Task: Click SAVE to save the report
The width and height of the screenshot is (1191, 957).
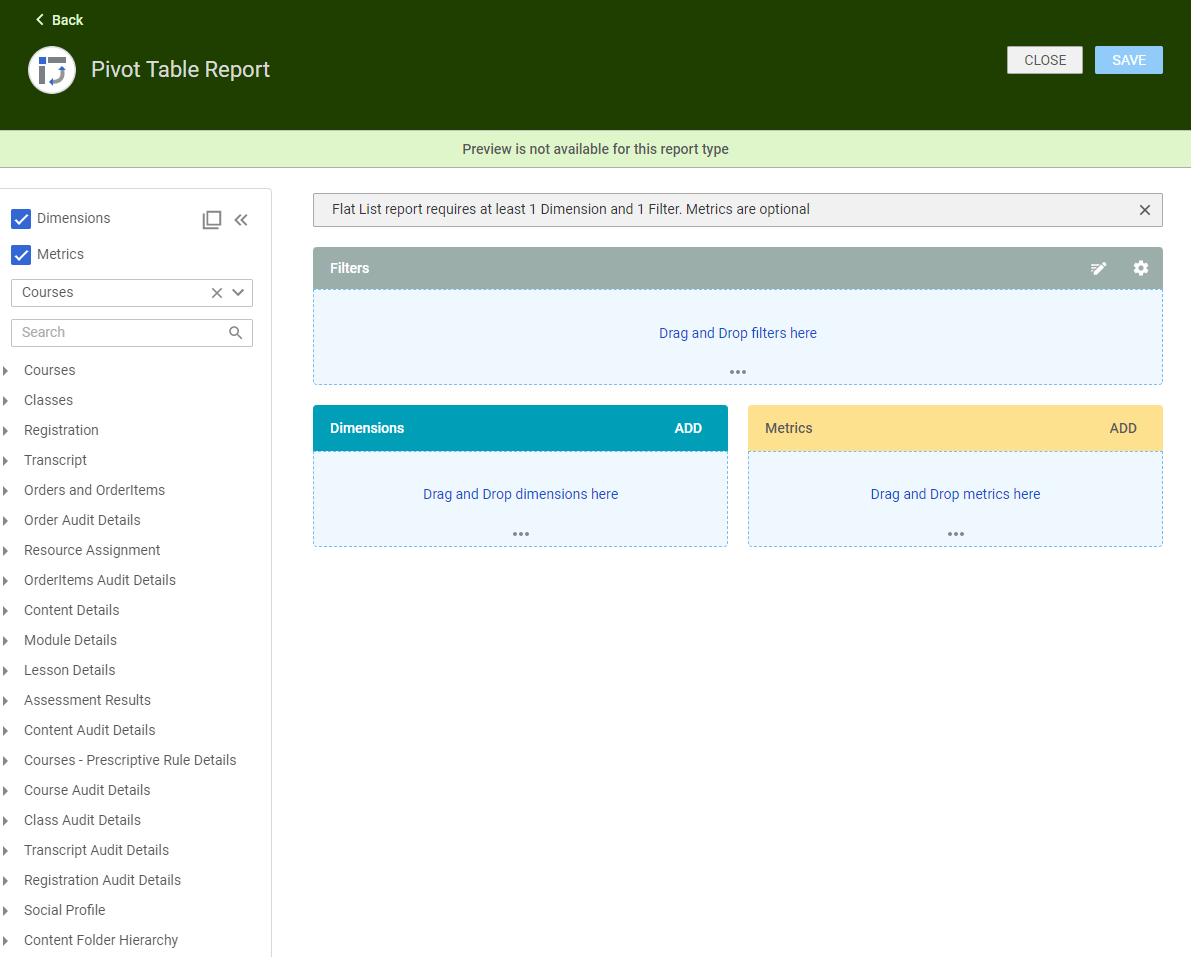Action: tap(1128, 59)
